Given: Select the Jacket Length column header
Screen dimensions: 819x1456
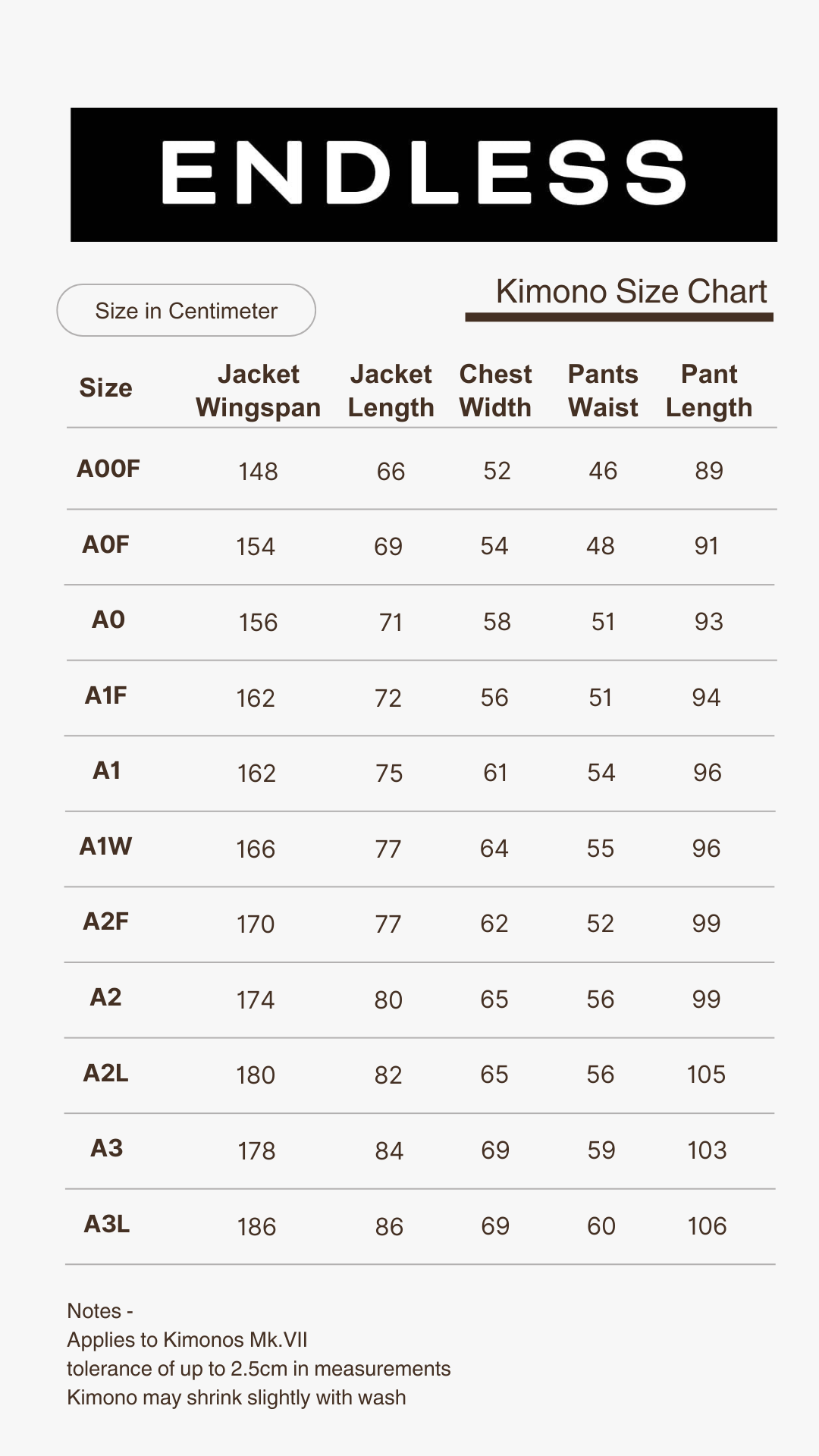Looking at the screenshot, I should [x=391, y=391].
